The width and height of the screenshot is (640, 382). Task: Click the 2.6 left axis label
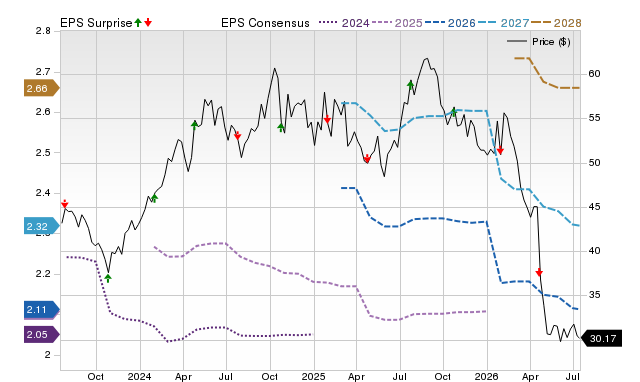(43, 112)
